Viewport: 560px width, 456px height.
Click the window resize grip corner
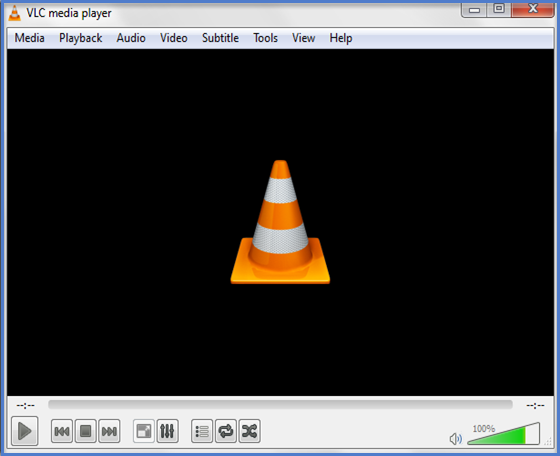(548, 442)
